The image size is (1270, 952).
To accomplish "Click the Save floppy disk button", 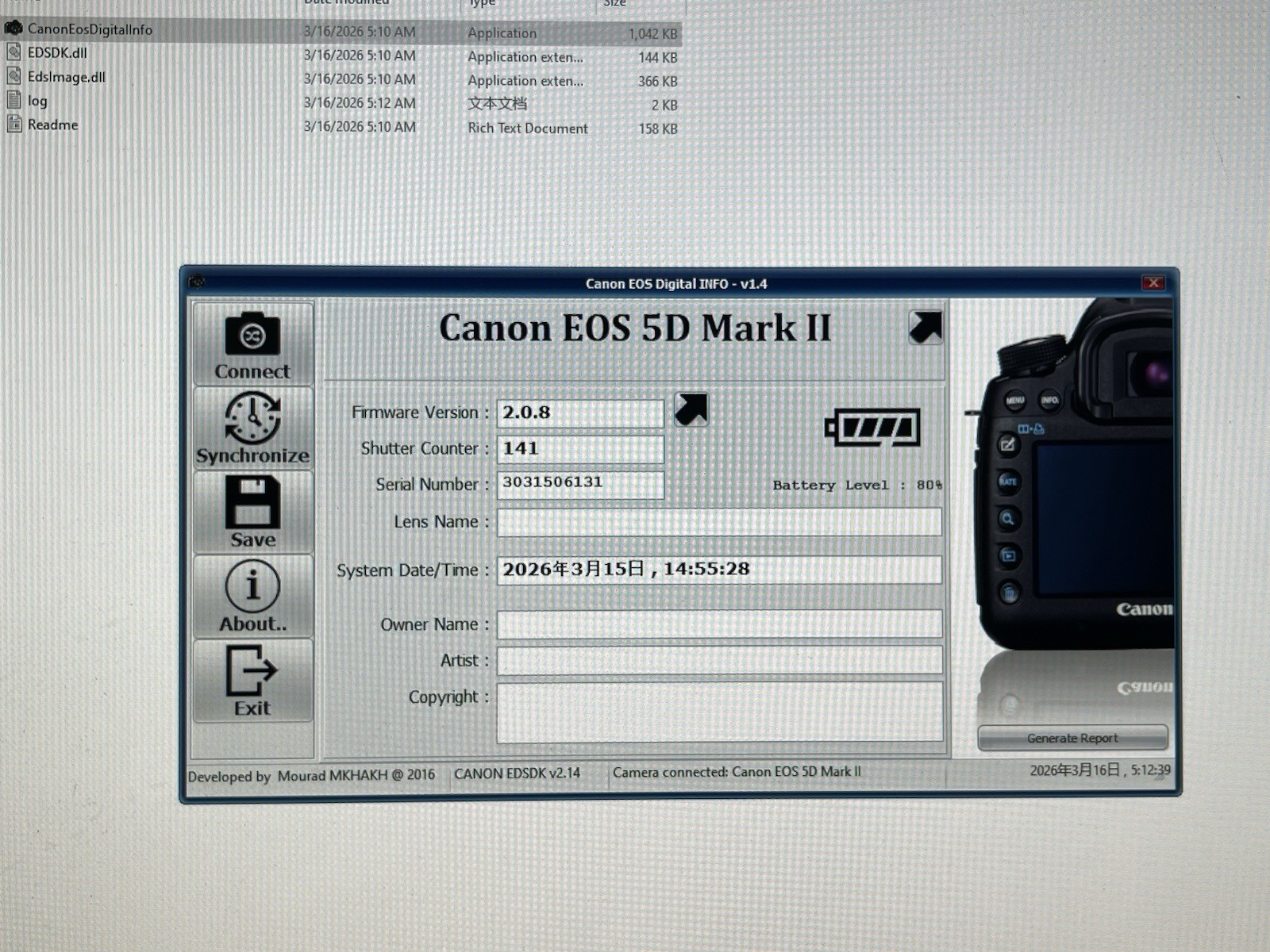I will coord(252,512).
